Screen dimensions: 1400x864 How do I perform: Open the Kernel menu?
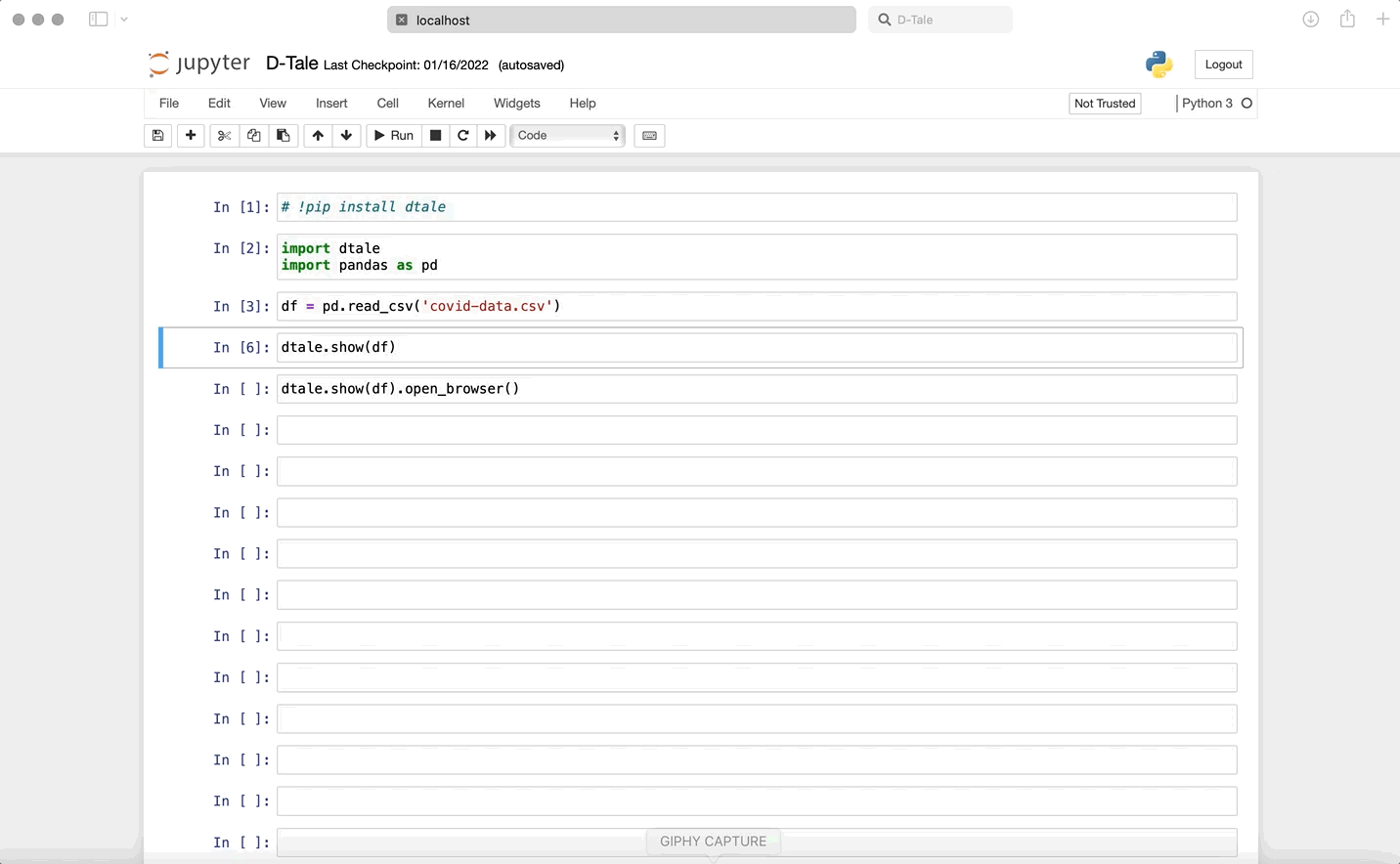[x=446, y=104]
